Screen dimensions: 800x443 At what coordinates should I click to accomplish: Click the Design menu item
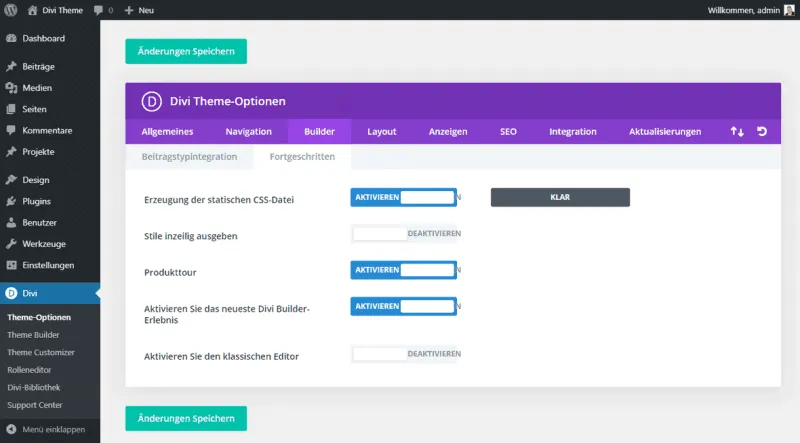pos(50,180)
